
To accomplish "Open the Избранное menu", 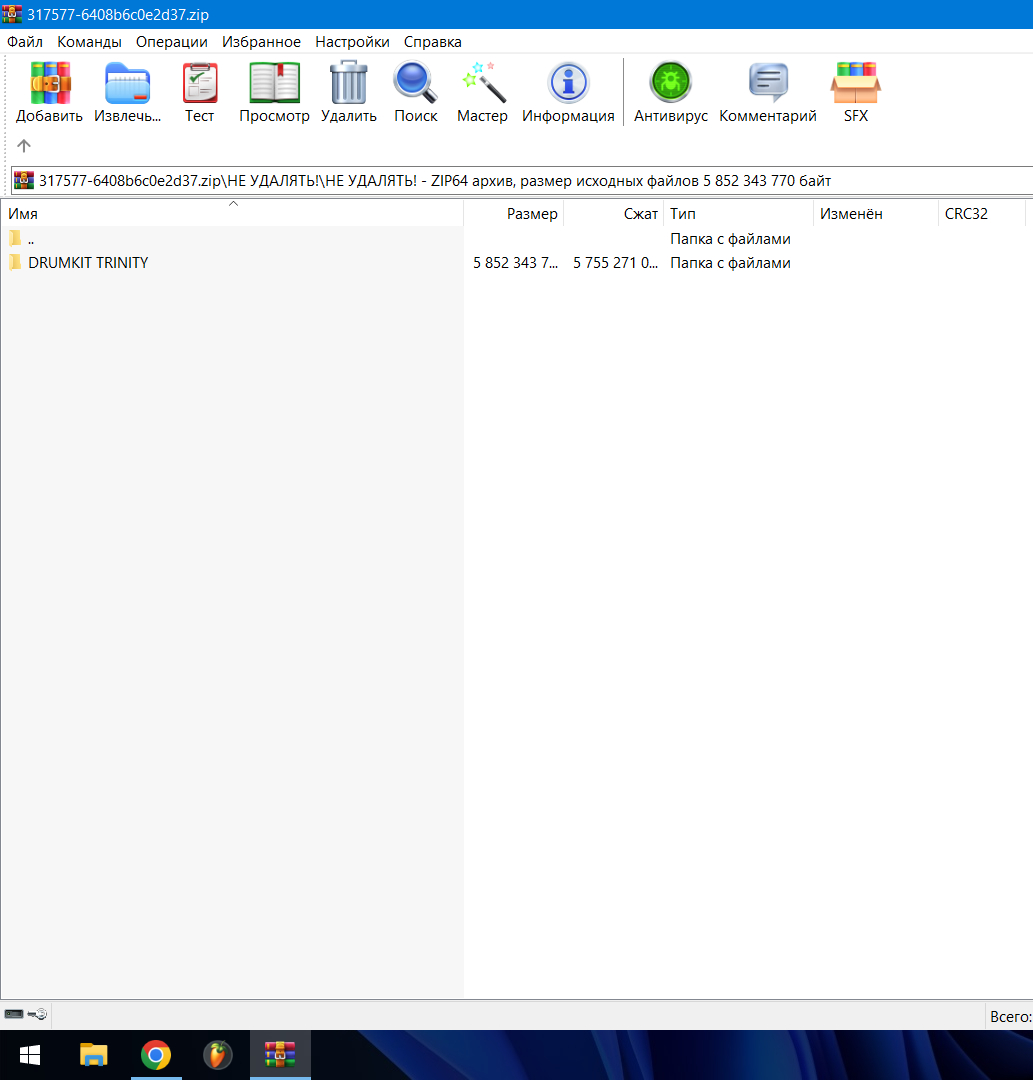I will (261, 42).
